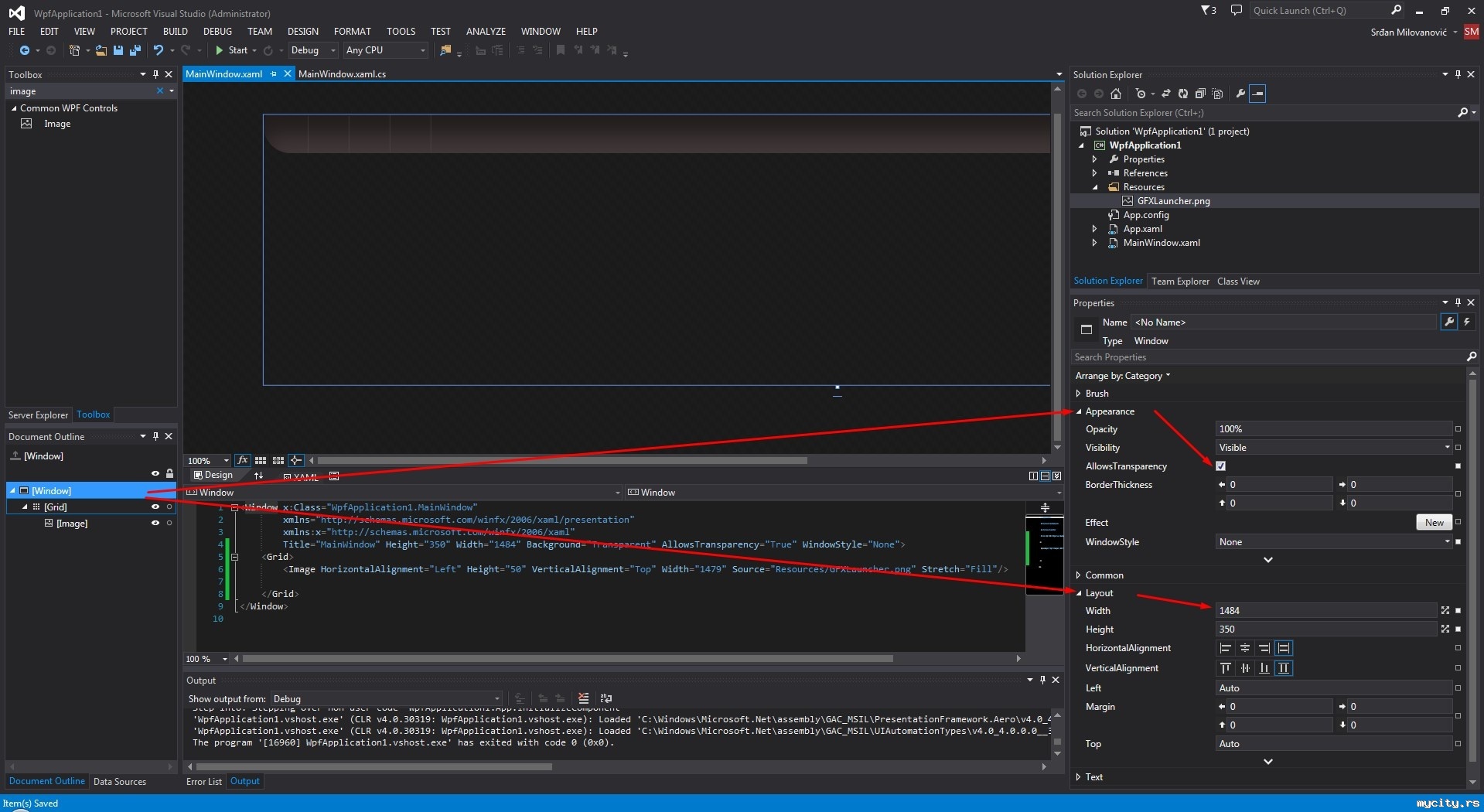
Task: Click the swap panes arrows icon
Action: pyautogui.click(x=258, y=476)
